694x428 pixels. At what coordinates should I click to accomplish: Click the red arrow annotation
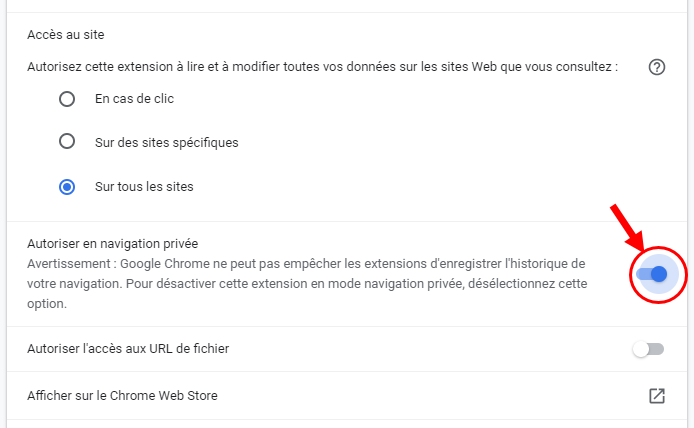pyautogui.click(x=626, y=227)
